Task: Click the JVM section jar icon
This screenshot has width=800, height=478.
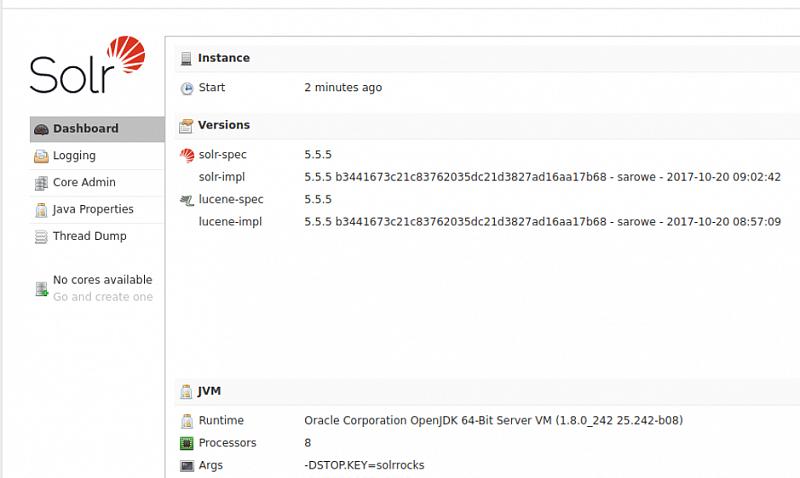Action: pos(186,392)
